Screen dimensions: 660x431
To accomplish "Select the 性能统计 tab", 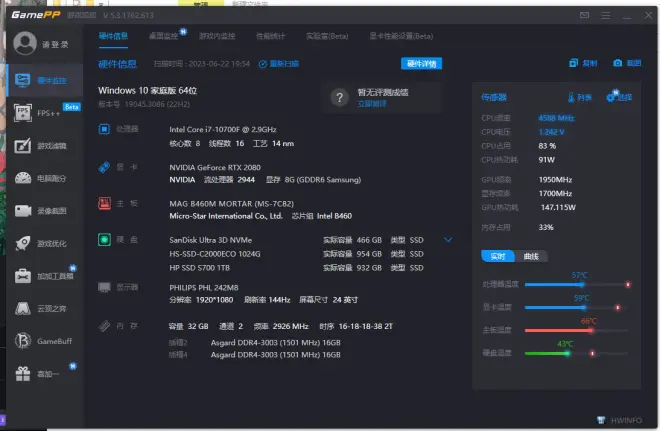I will pos(271,36).
